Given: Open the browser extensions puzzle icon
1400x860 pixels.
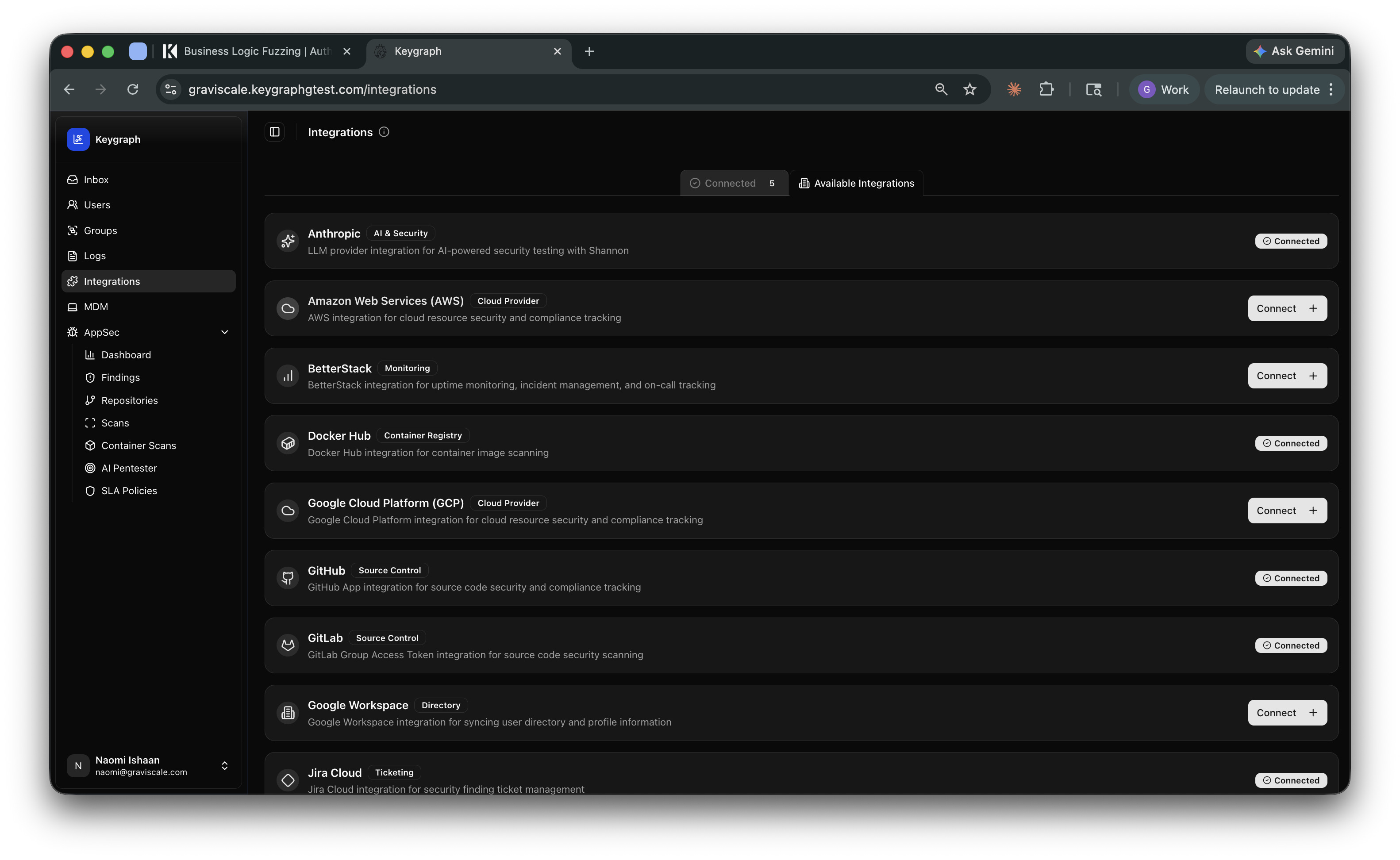Looking at the screenshot, I should (x=1046, y=89).
